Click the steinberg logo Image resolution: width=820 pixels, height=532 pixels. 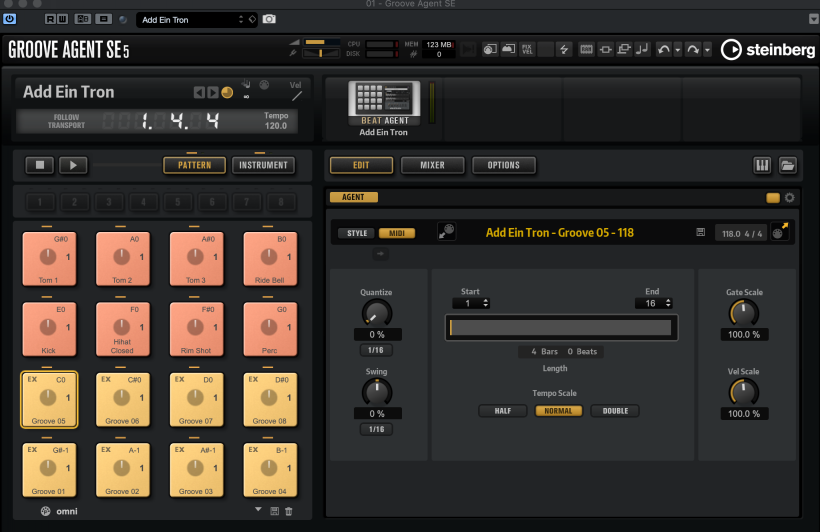768,50
